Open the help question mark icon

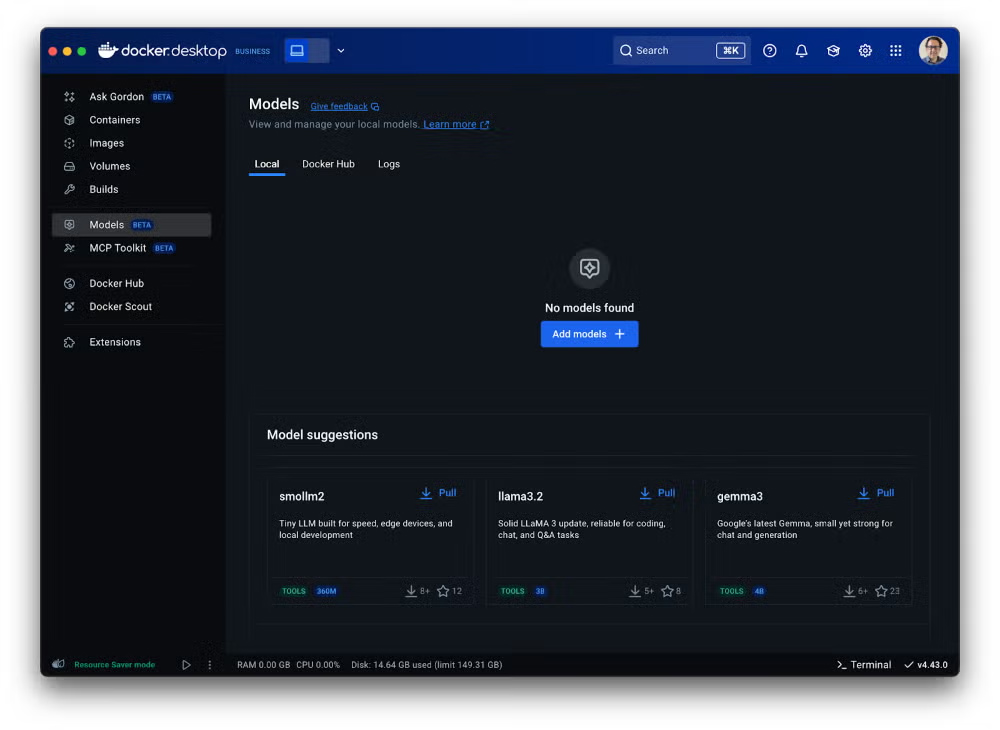coord(770,50)
